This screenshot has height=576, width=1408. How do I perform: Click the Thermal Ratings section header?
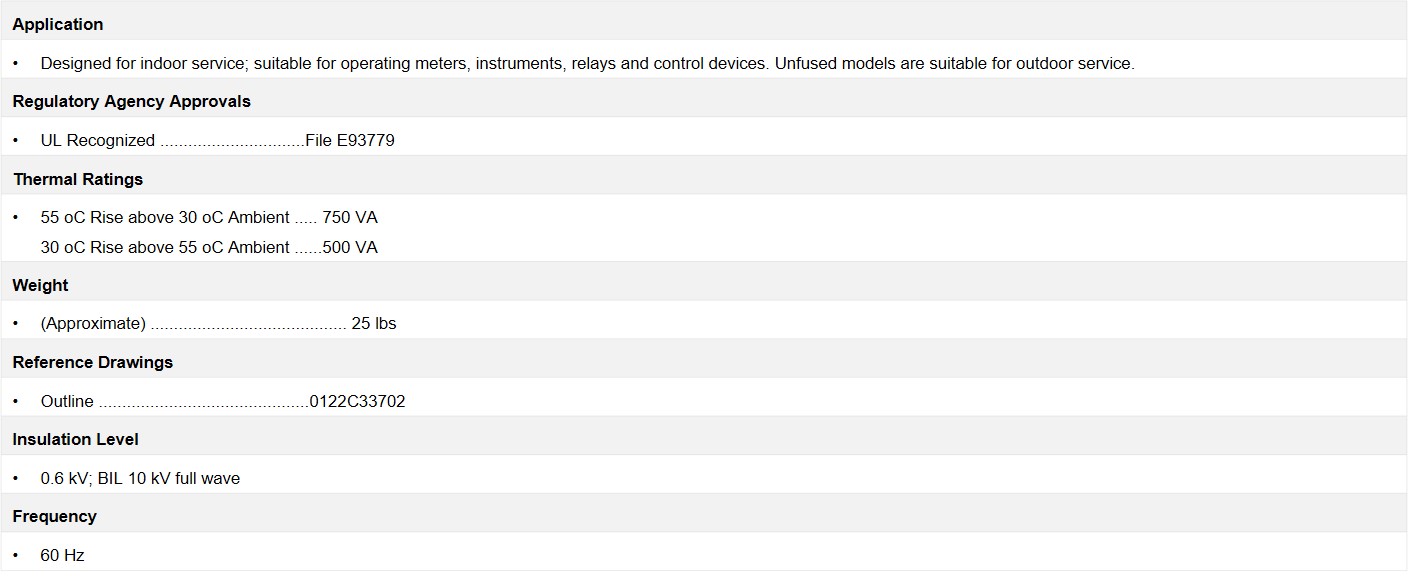(78, 179)
